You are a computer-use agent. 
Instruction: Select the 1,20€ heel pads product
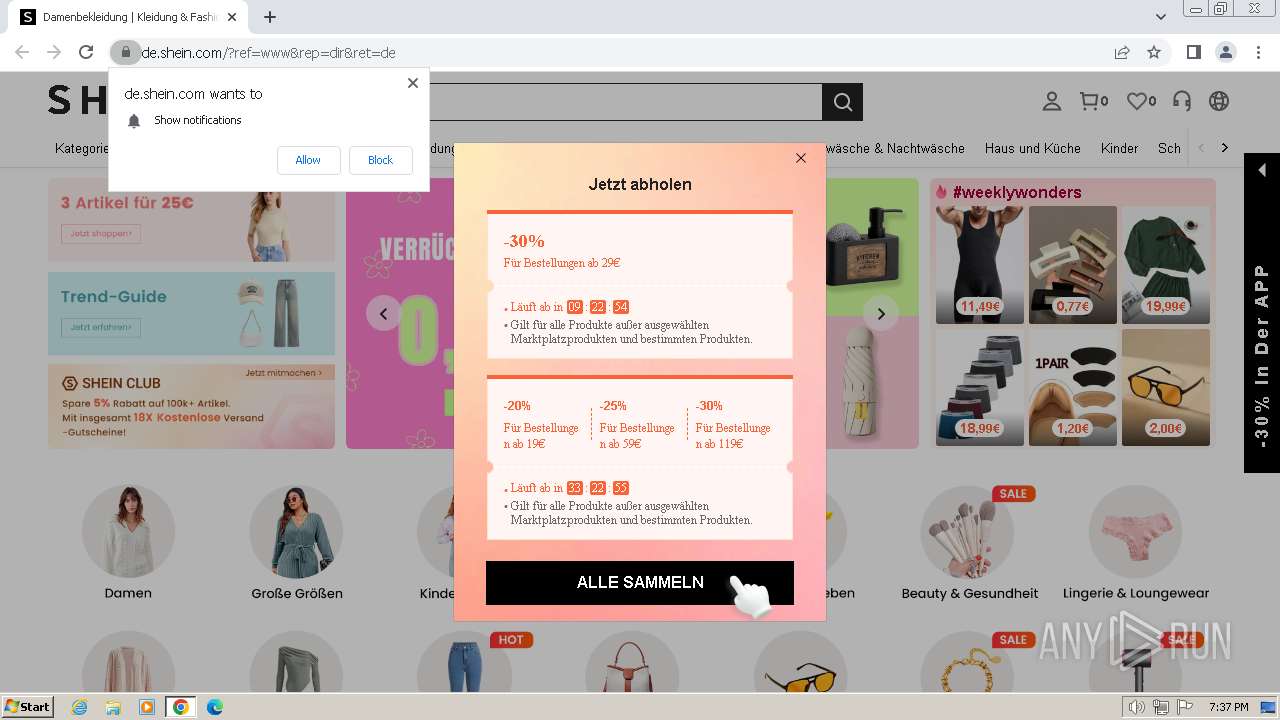1072,387
